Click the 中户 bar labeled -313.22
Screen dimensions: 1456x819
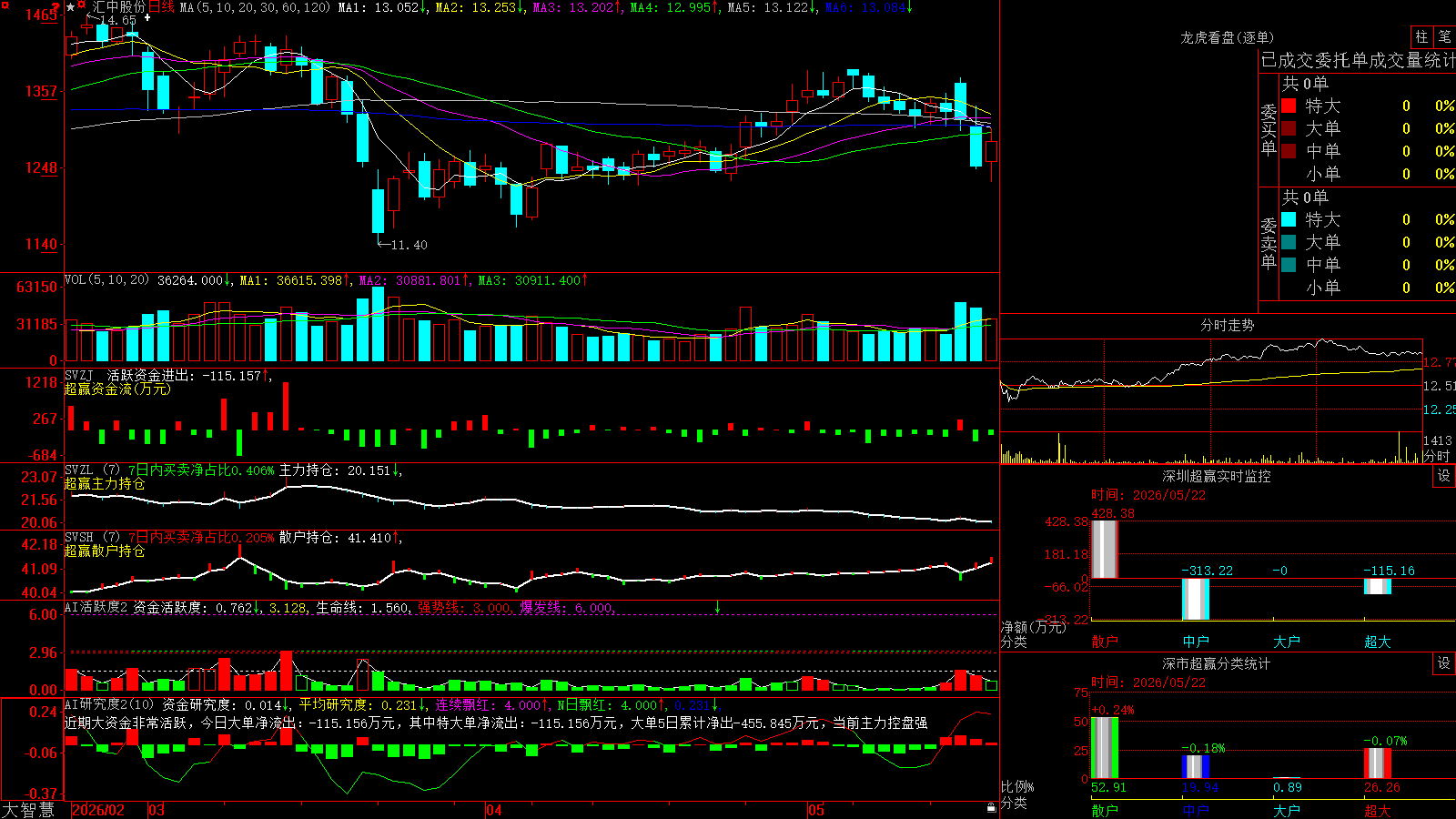click(1196, 599)
